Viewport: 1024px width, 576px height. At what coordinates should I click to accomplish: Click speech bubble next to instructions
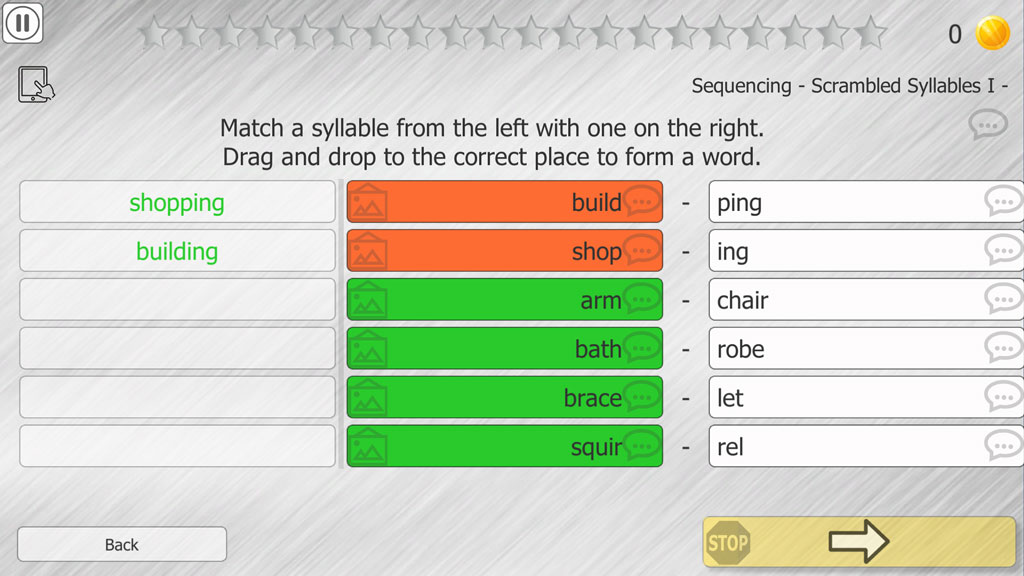[987, 125]
